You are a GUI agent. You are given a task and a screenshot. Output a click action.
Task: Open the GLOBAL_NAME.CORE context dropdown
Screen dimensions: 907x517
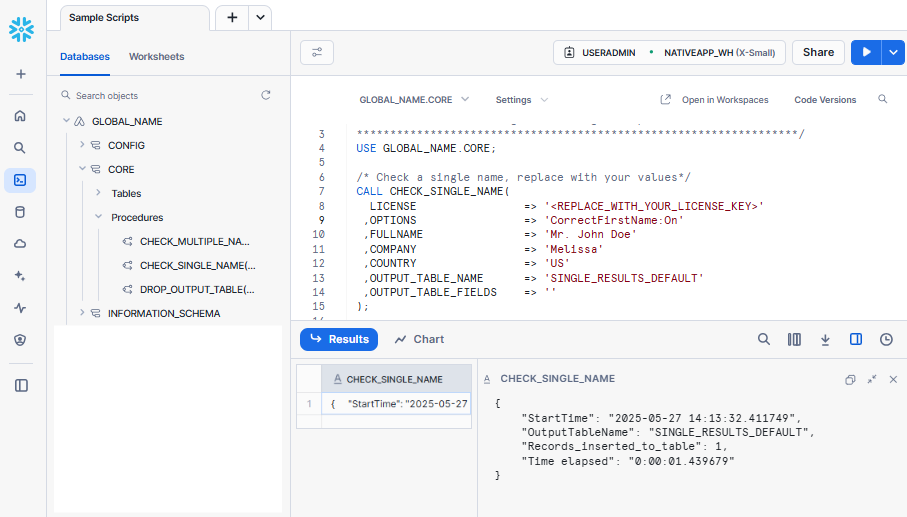tap(414, 99)
